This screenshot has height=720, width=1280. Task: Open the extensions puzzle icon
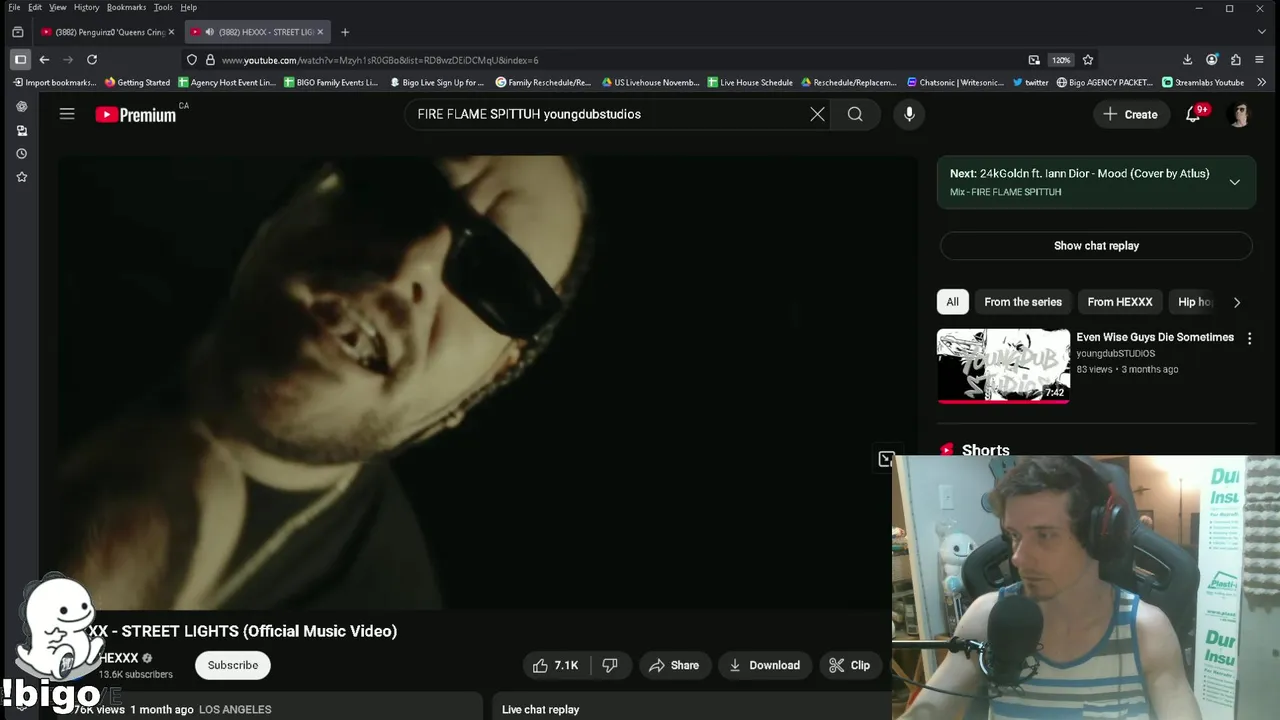coord(1236,60)
